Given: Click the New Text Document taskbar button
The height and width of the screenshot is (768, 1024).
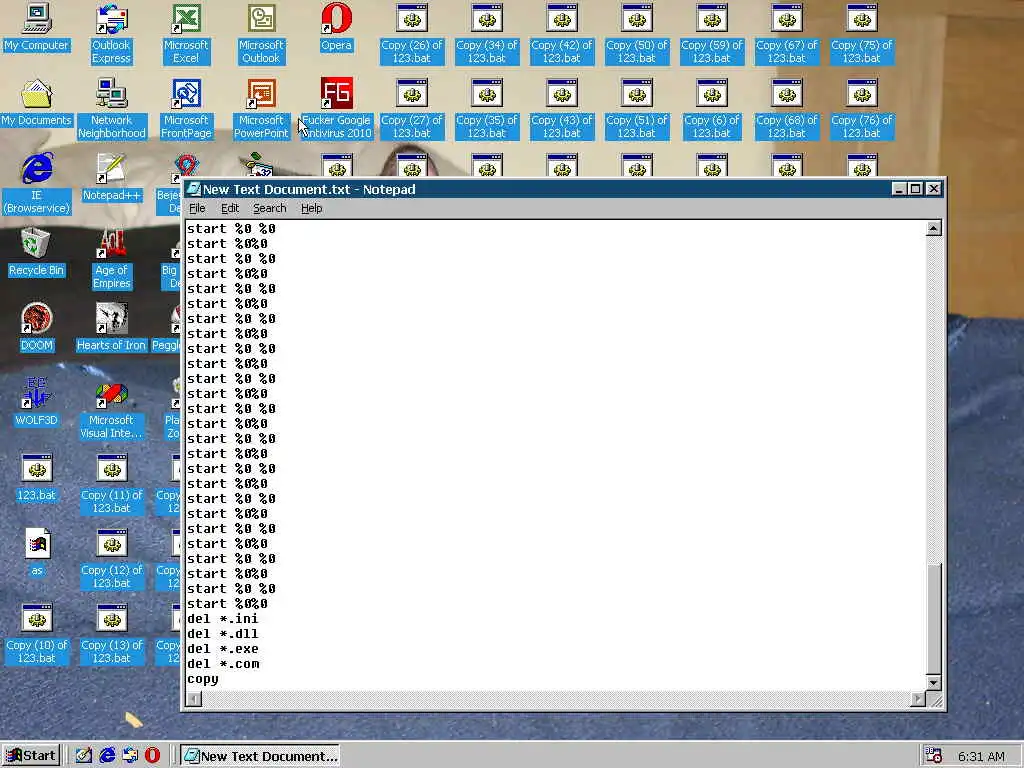Looking at the screenshot, I should coord(261,756).
